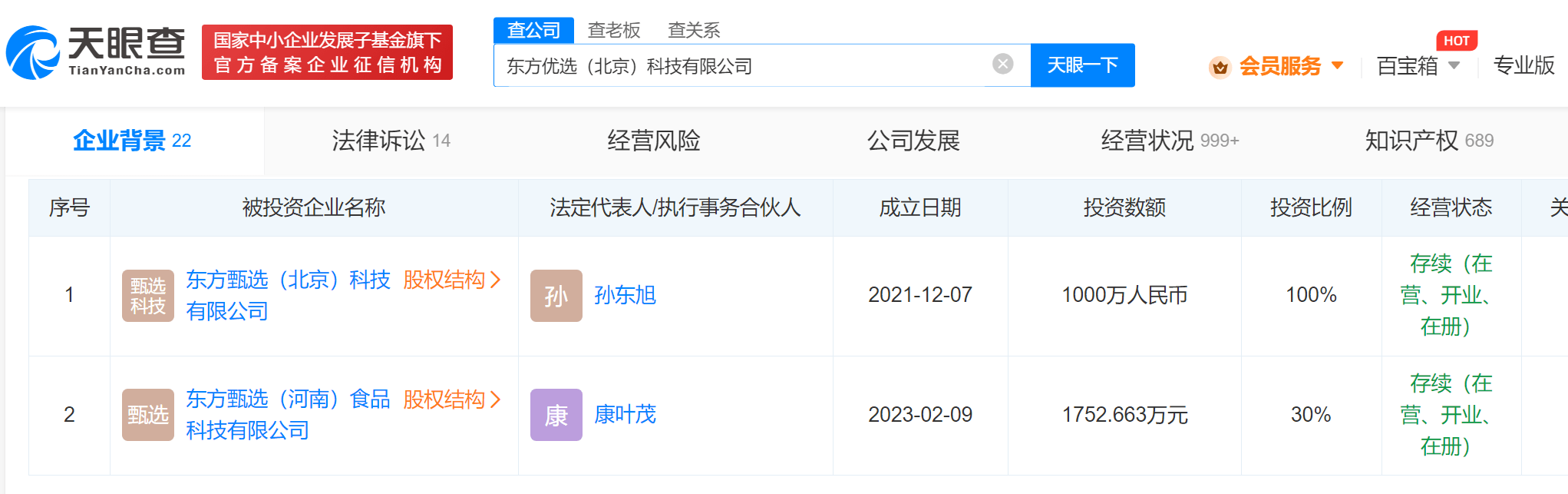This screenshot has height=494, width=1568.
Task: Open the 经营风险 tab
Action: [x=653, y=141]
